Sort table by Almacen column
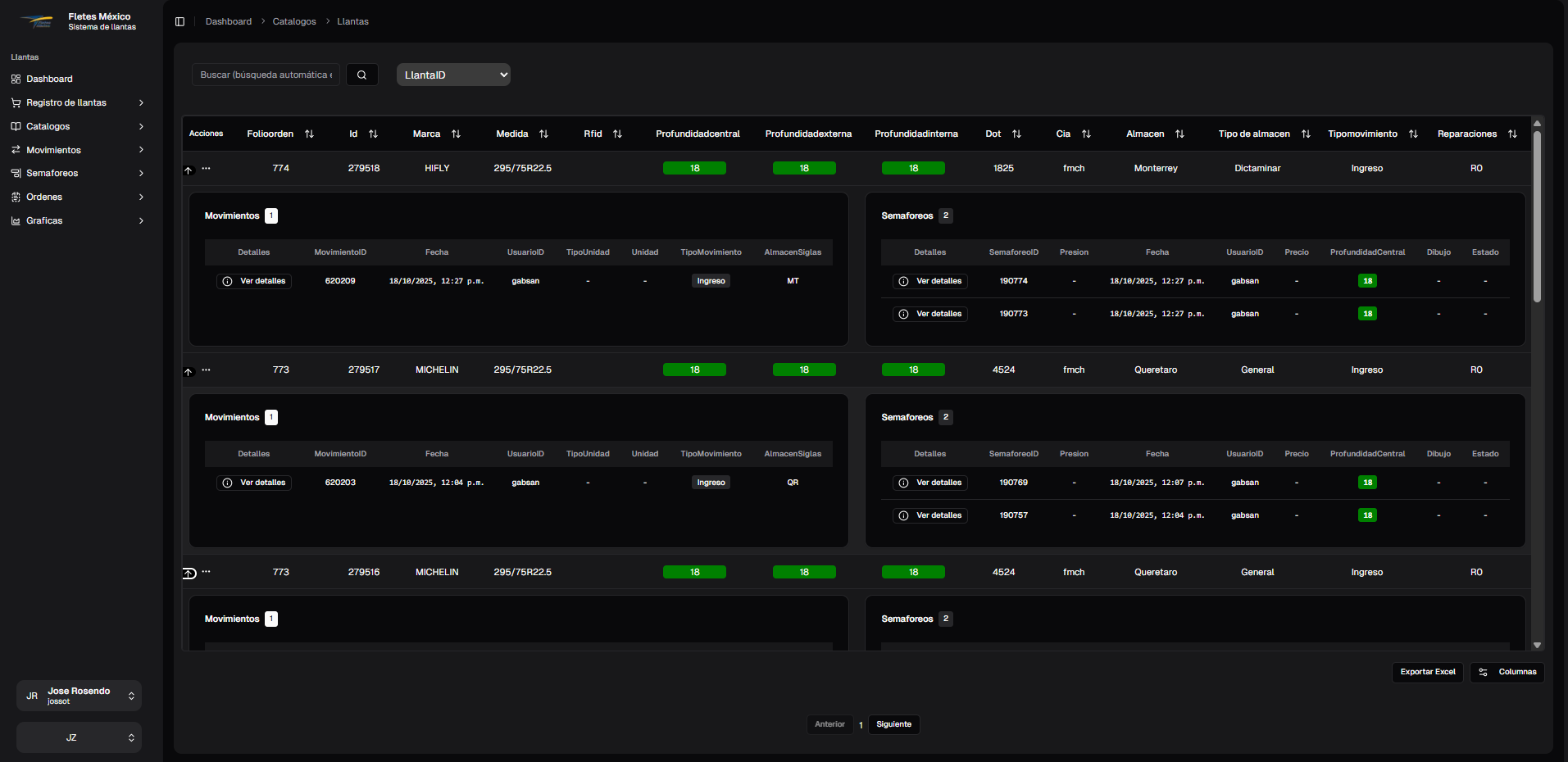This screenshot has width=1568, height=762. [1179, 134]
